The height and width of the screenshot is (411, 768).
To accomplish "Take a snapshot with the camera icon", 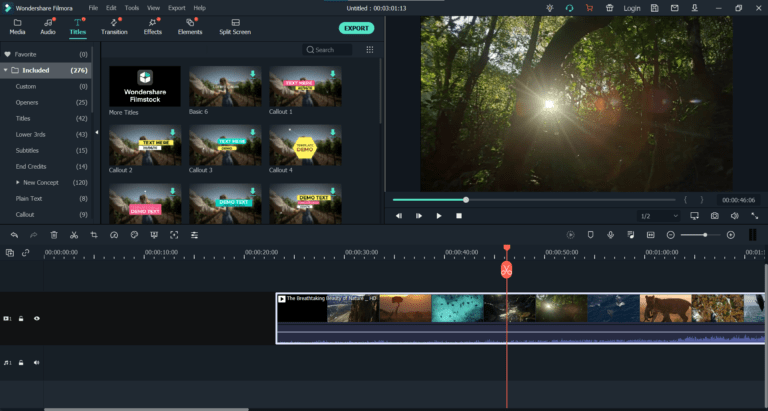I will coord(715,216).
